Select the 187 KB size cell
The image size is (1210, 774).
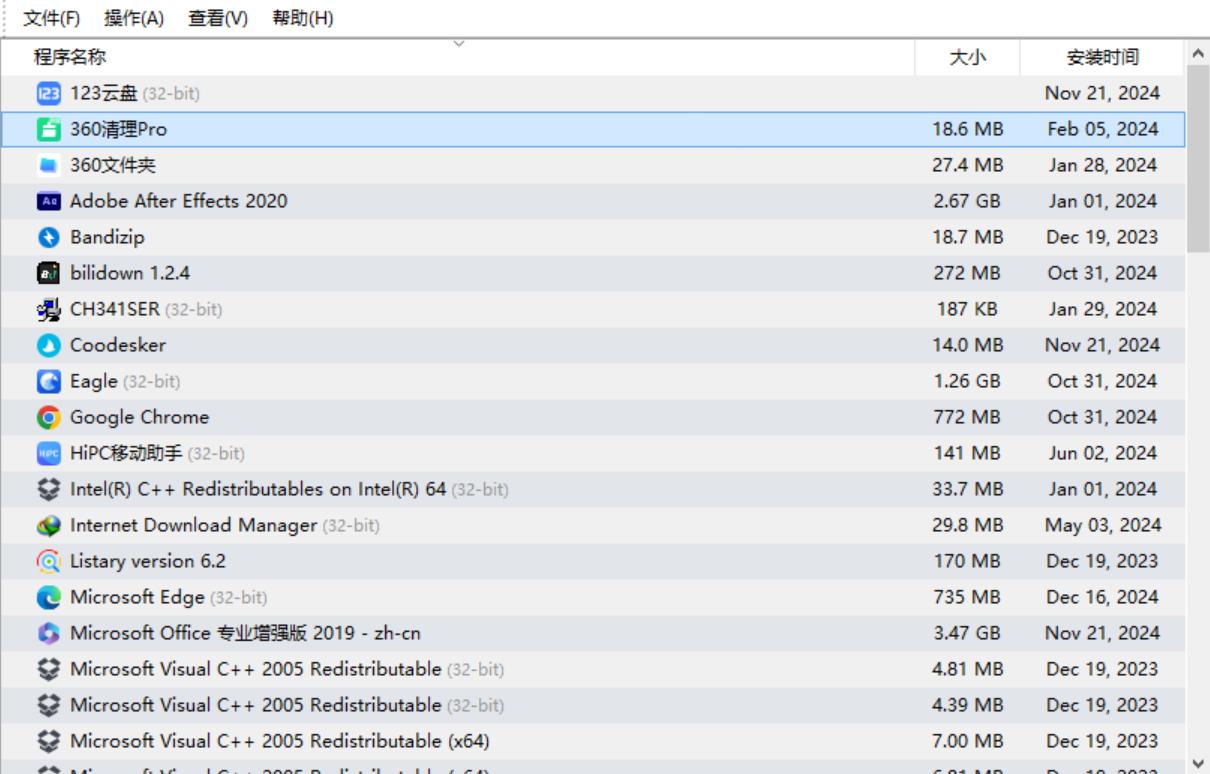click(967, 309)
